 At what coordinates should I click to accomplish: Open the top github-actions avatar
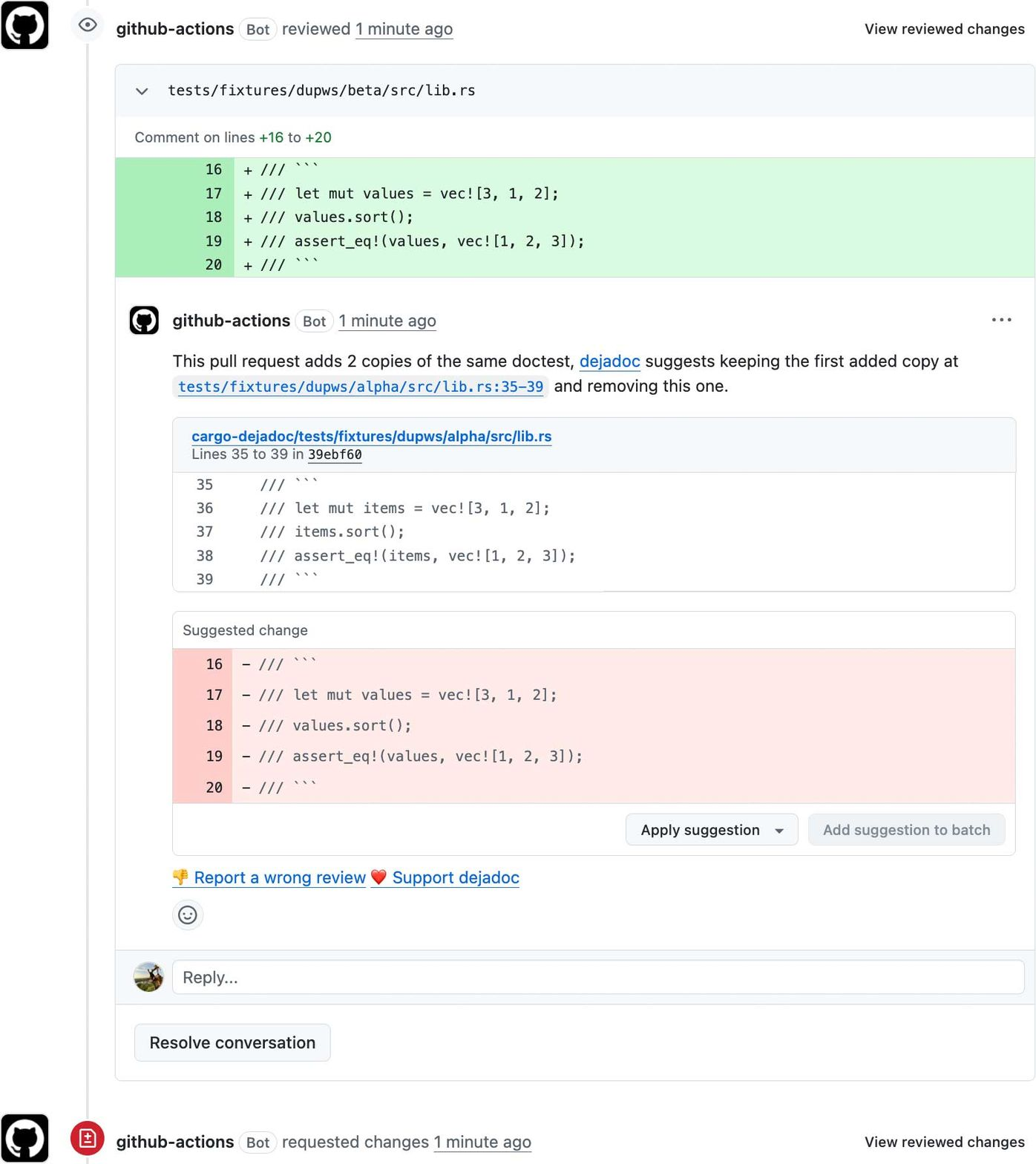(x=24, y=25)
